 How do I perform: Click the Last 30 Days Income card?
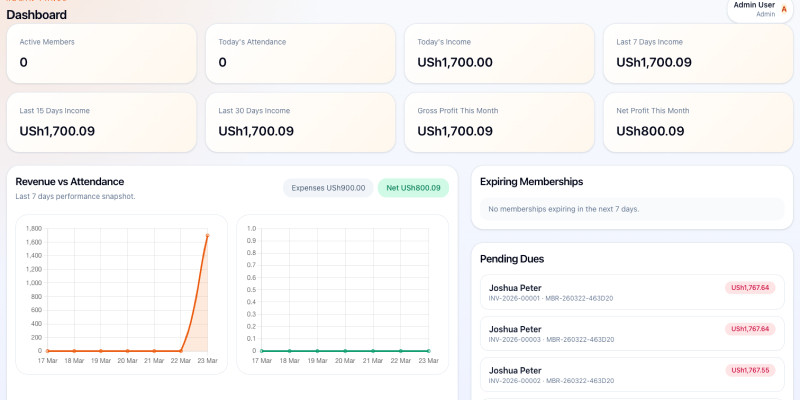point(300,122)
